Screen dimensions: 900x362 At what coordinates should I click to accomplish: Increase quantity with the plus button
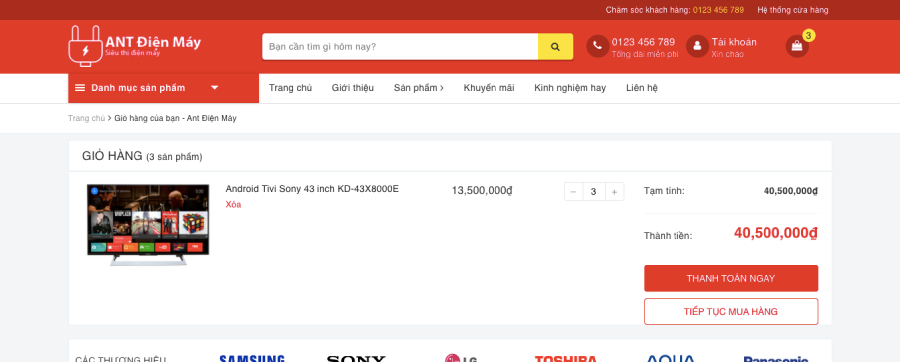614,192
